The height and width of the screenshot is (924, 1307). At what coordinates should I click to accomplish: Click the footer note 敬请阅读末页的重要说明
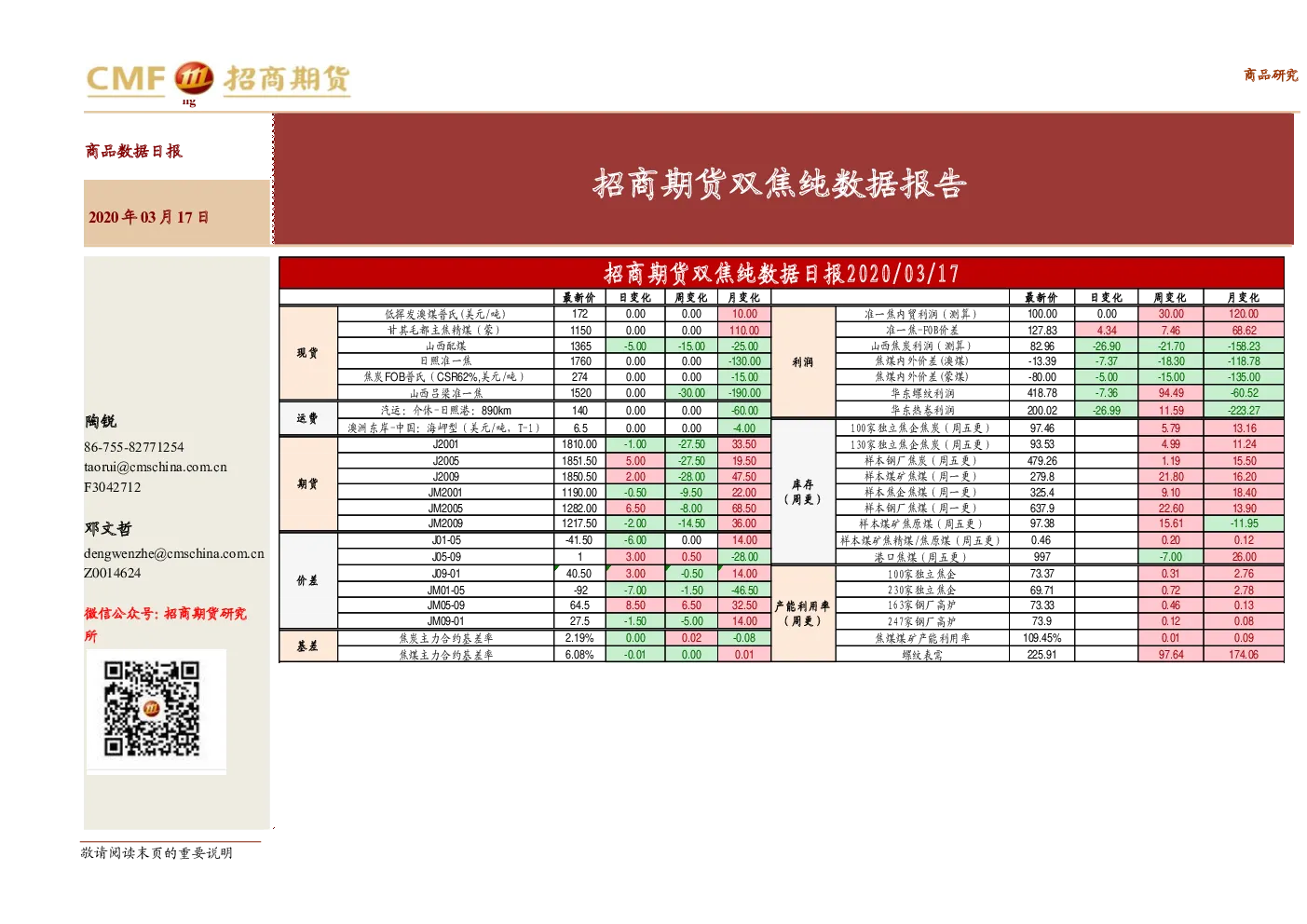tap(157, 852)
